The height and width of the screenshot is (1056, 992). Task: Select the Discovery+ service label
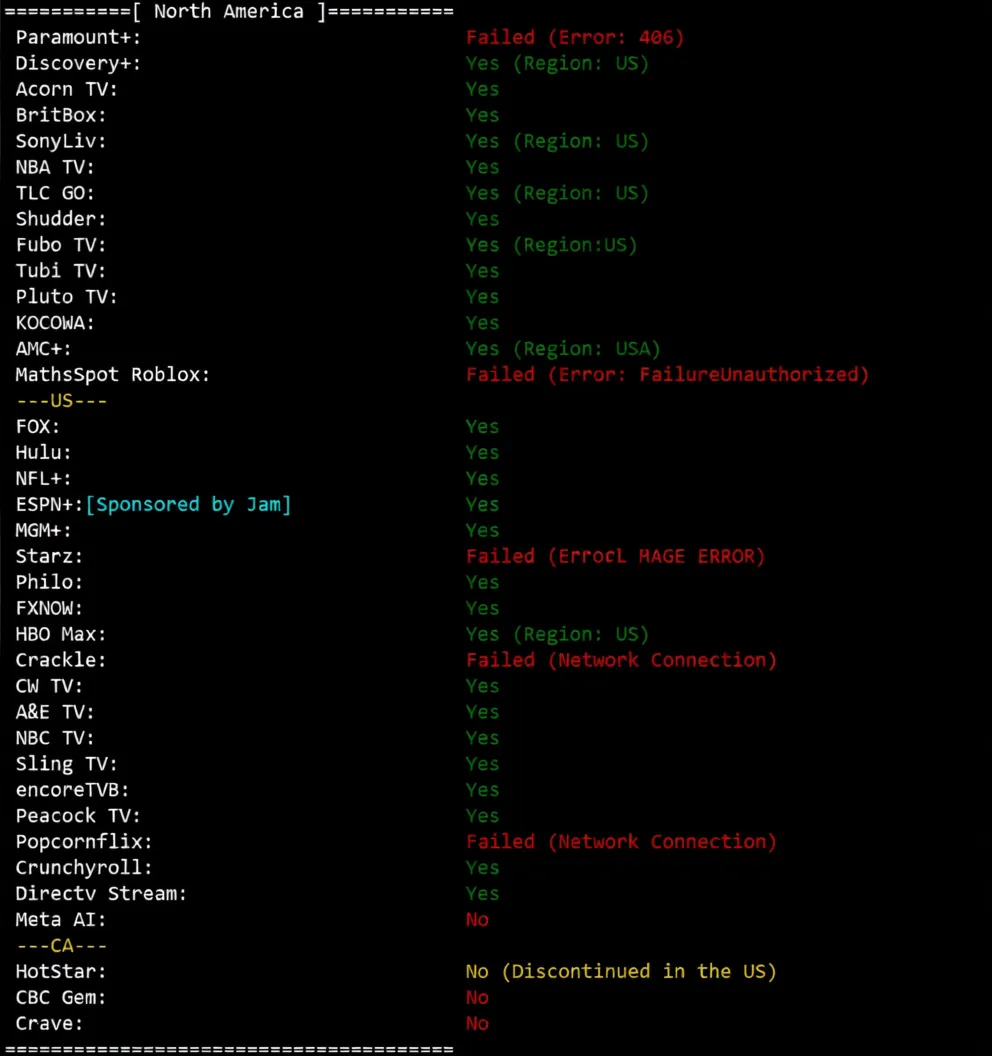[x=78, y=64]
